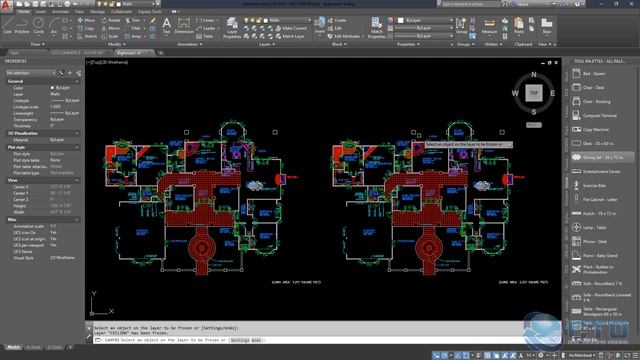Select the Dimension tool
This screenshot has width=640, height=360.
pyautogui.click(x=184, y=26)
